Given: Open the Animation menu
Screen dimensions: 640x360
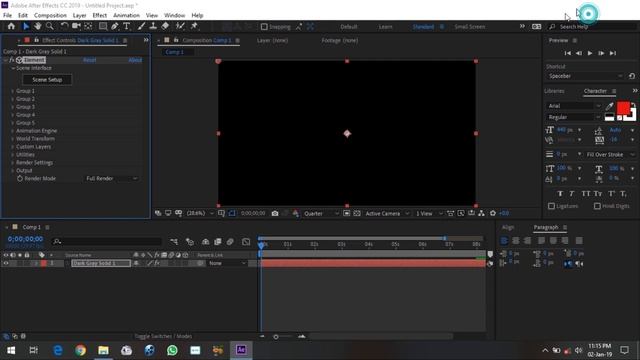Looking at the screenshot, I should coord(126,15).
